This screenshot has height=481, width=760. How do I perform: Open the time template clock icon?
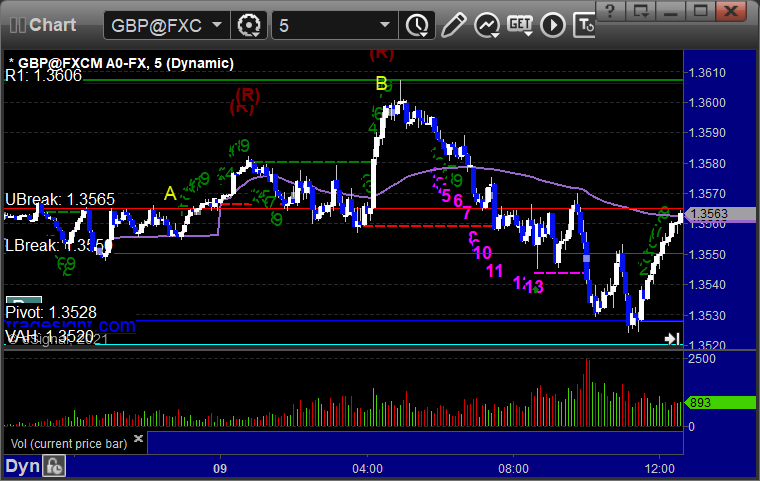pyautogui.click(x=417, y=25)
